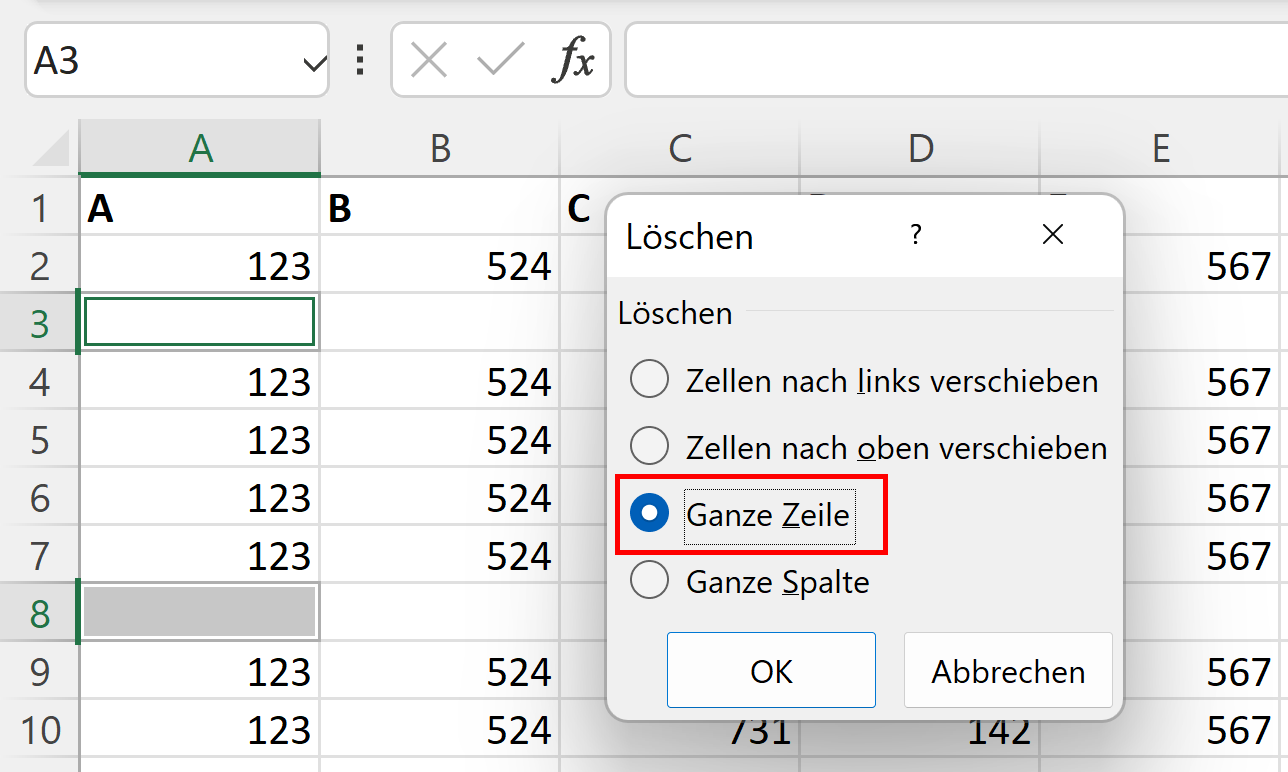Confirm deletion with the OK button
Screen dimensions: 1288x772
click(771, 671)
